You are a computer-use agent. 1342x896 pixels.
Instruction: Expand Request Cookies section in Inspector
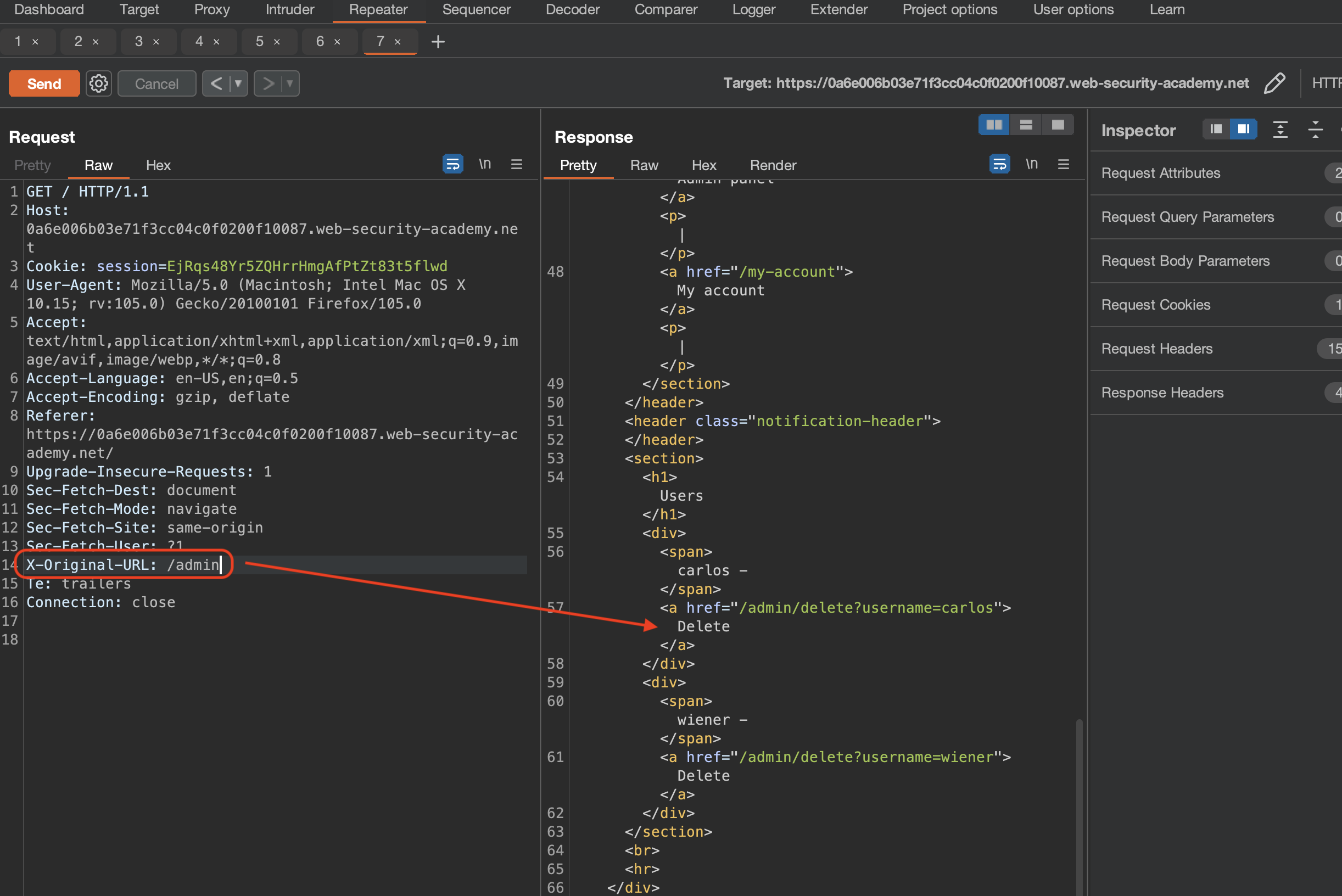1156,305
